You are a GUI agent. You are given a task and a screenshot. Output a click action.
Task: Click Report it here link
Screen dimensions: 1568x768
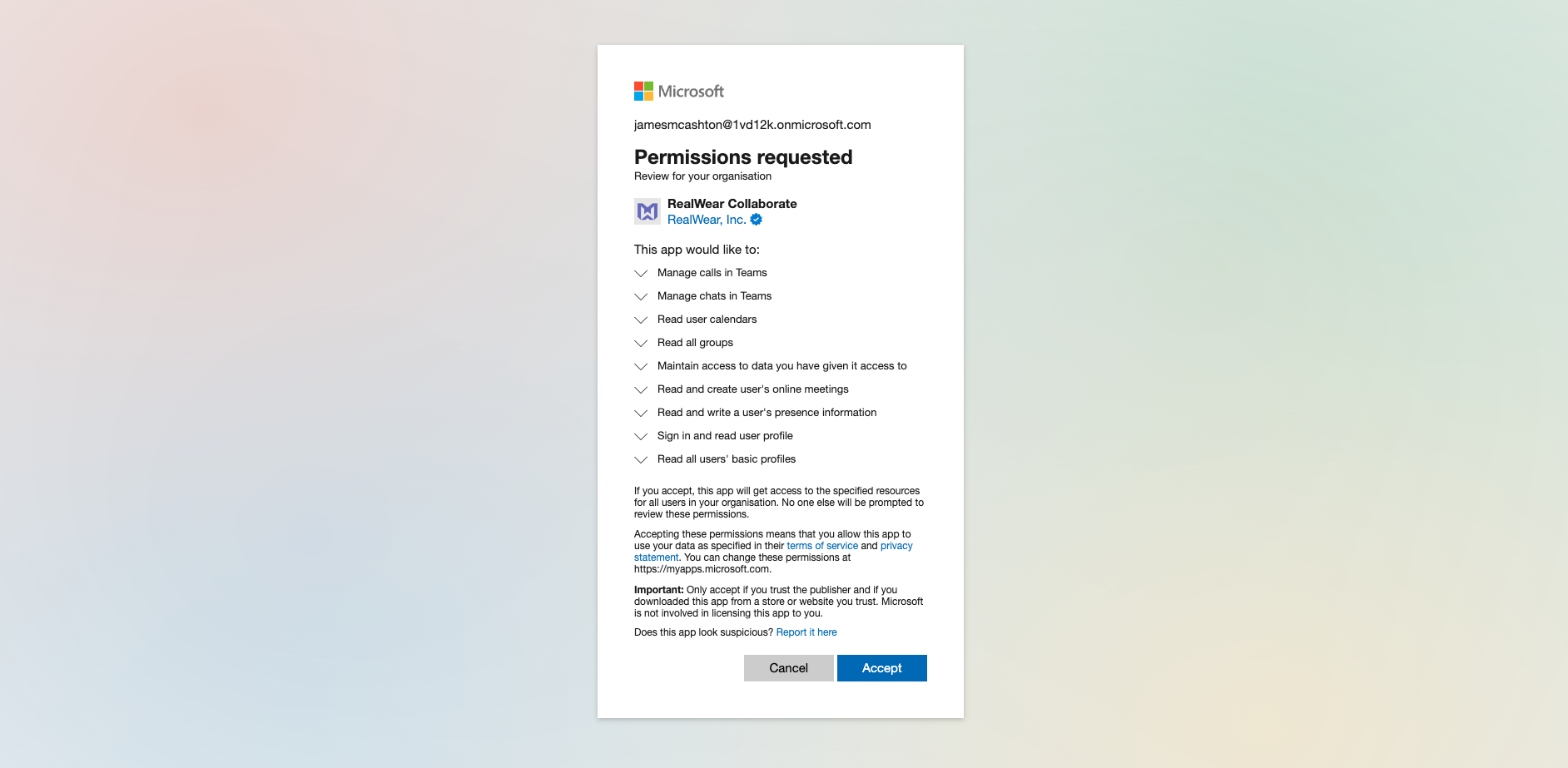(x=806, y=632)
